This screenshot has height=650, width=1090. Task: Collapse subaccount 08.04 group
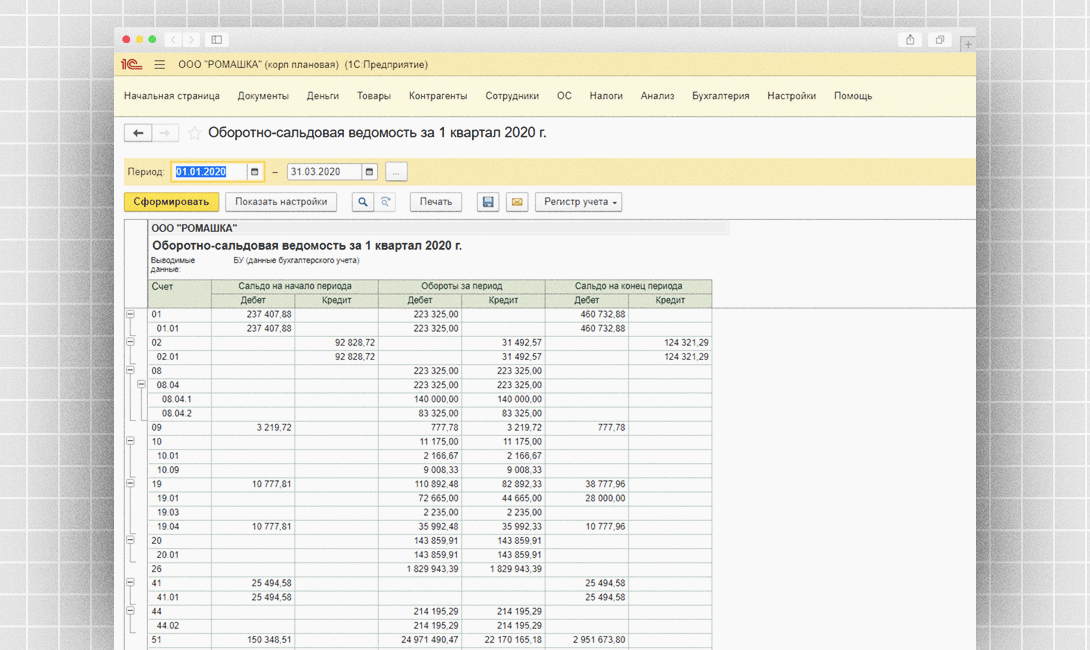pyautogui.click(x=141, y=384)
